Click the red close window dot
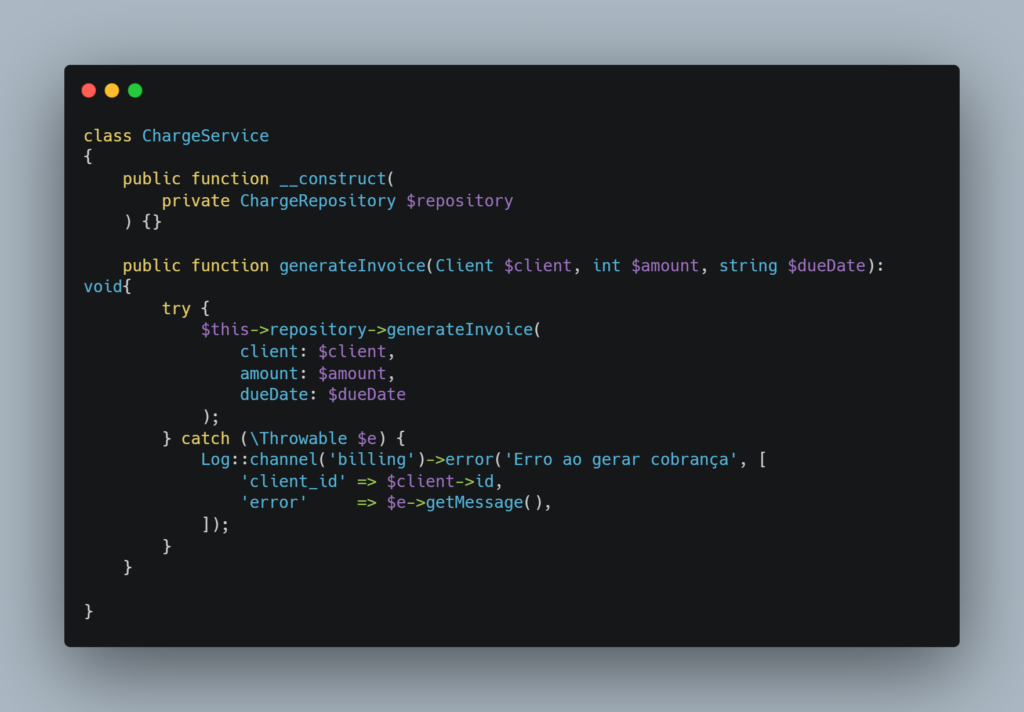Screen dimensions: 1024x712 point(89,90)
